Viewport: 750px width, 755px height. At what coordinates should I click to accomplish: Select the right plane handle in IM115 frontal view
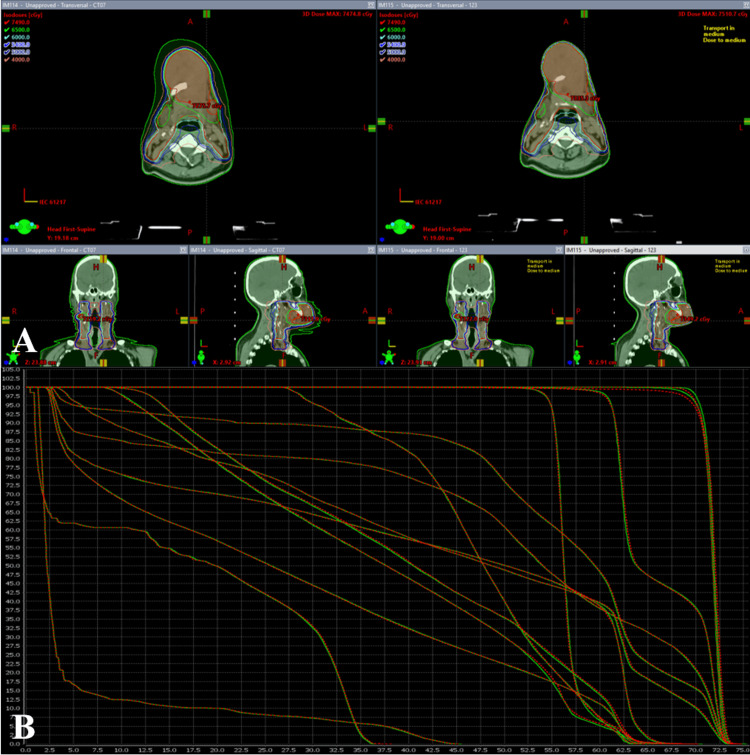(559, 320)
